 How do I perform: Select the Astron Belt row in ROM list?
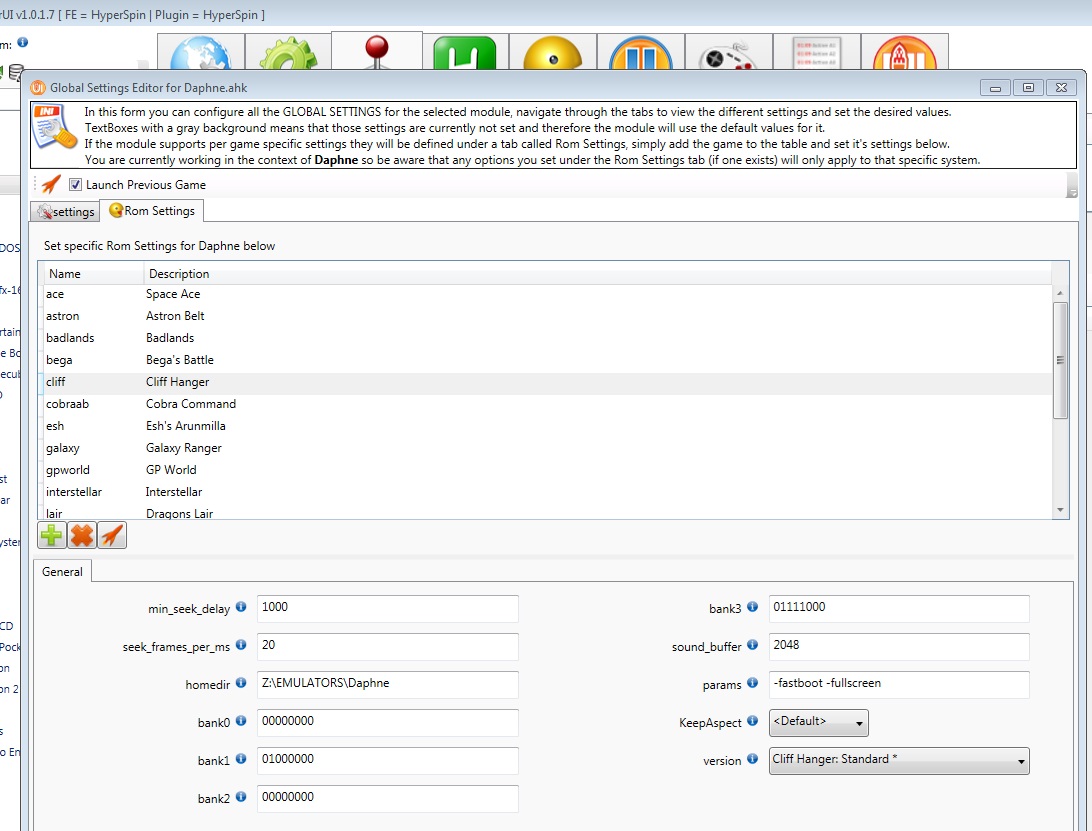(x=175, y=316)
